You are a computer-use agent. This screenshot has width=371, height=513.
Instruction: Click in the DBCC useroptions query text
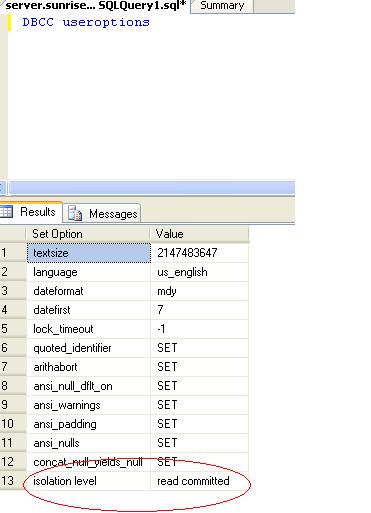pos(86,22)
